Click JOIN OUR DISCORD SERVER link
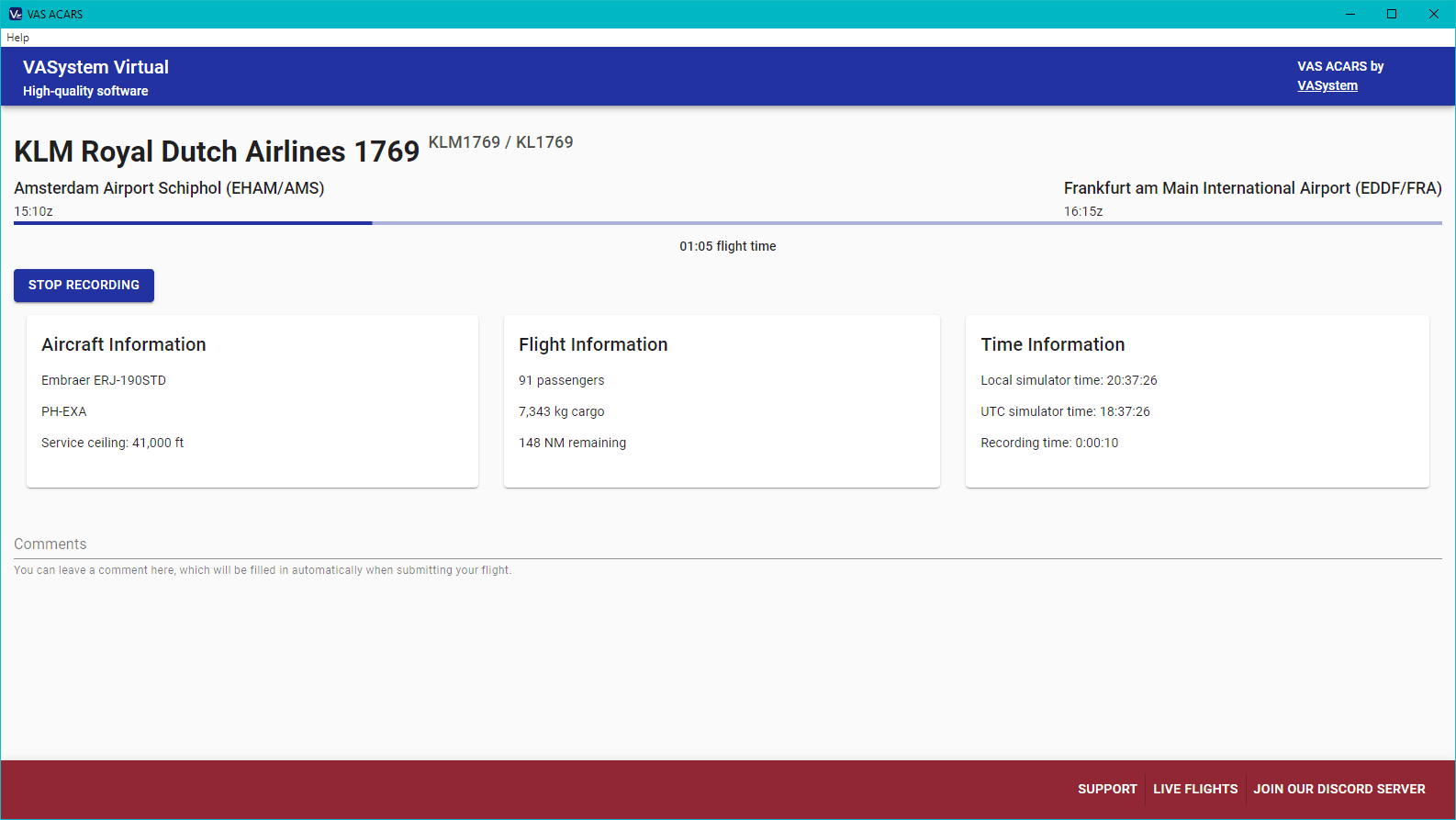The height and width of the screenshot is (820, 1456). [1339, 789]
